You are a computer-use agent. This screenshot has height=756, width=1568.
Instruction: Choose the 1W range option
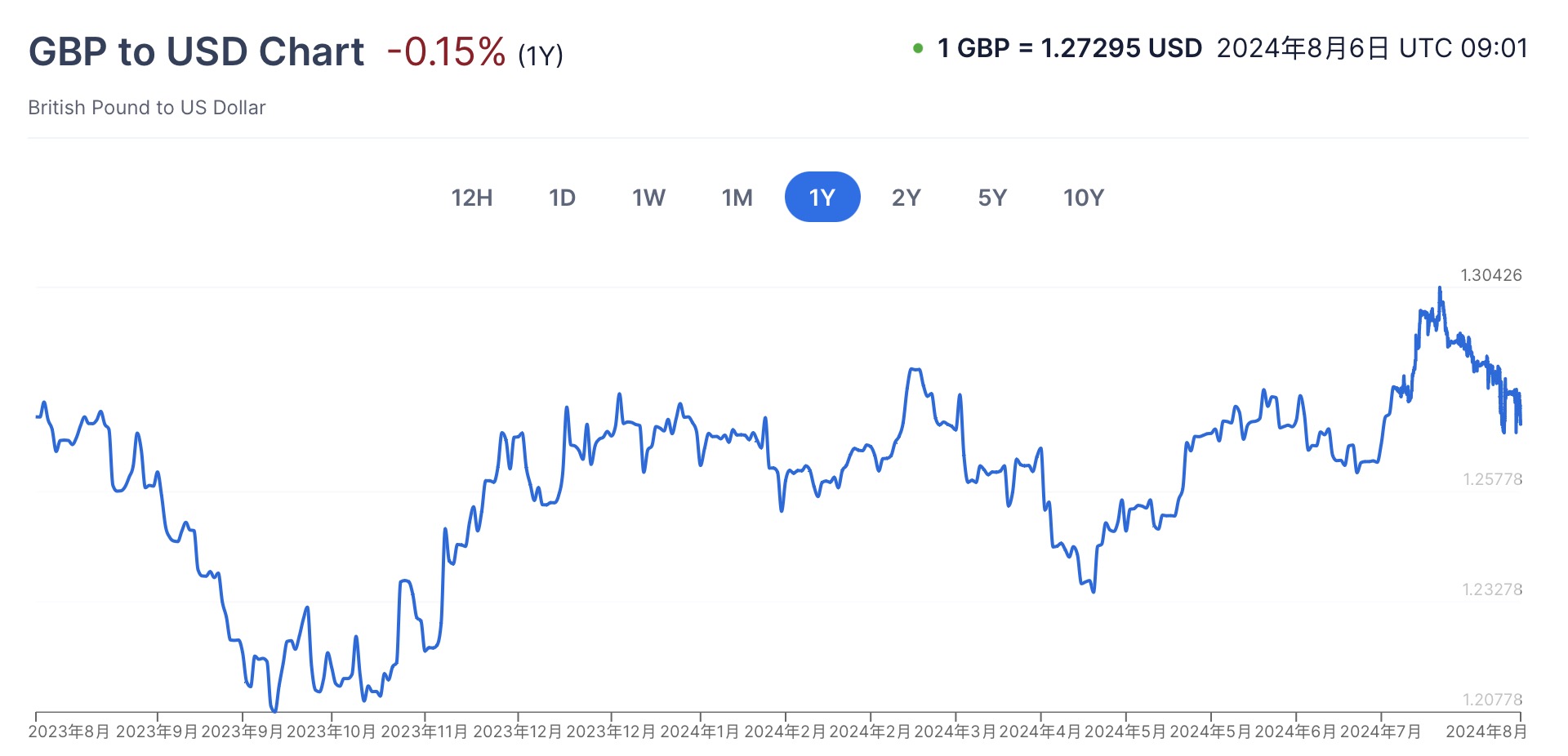click(648, 198)
